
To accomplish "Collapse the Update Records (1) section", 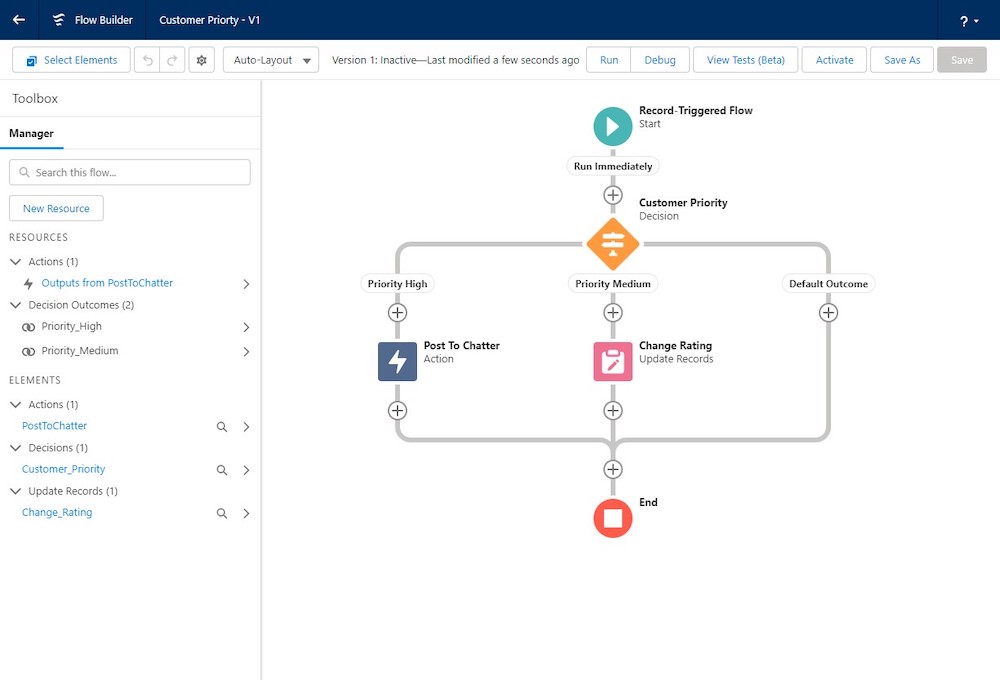I will [16, 491].
